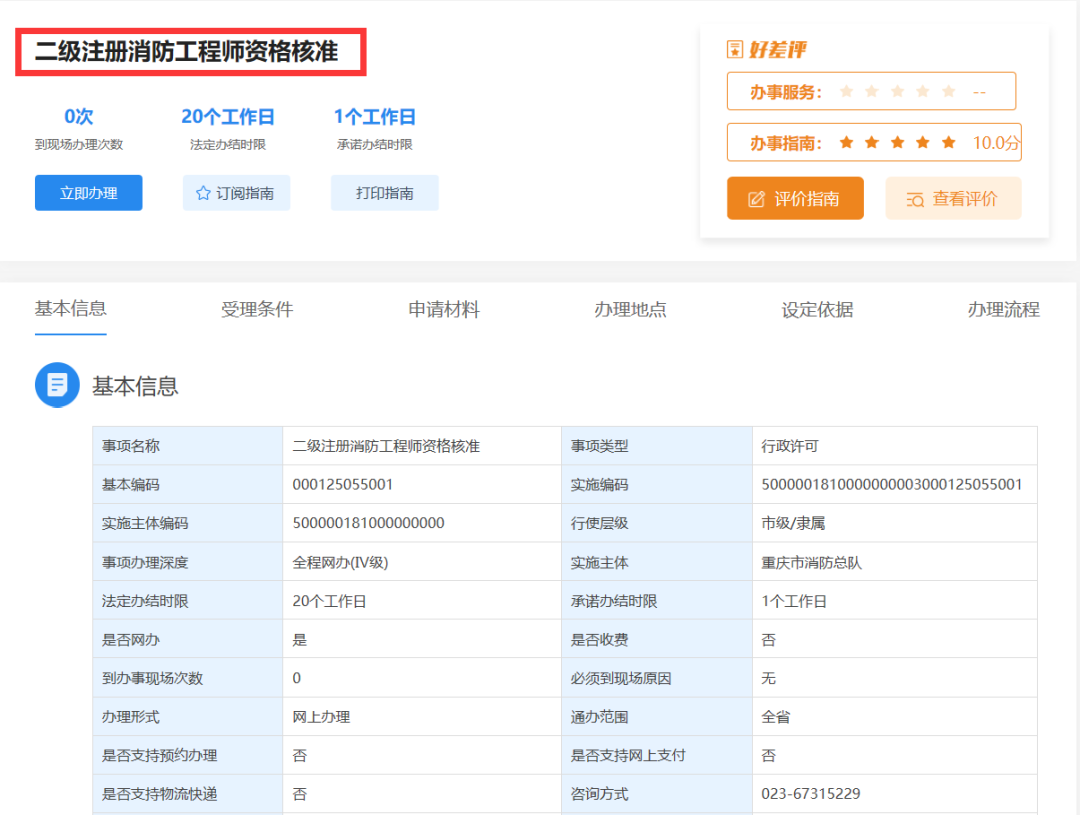Click third orange star in 办事指南 rating

pyautogui.click(x=897, y=143)
